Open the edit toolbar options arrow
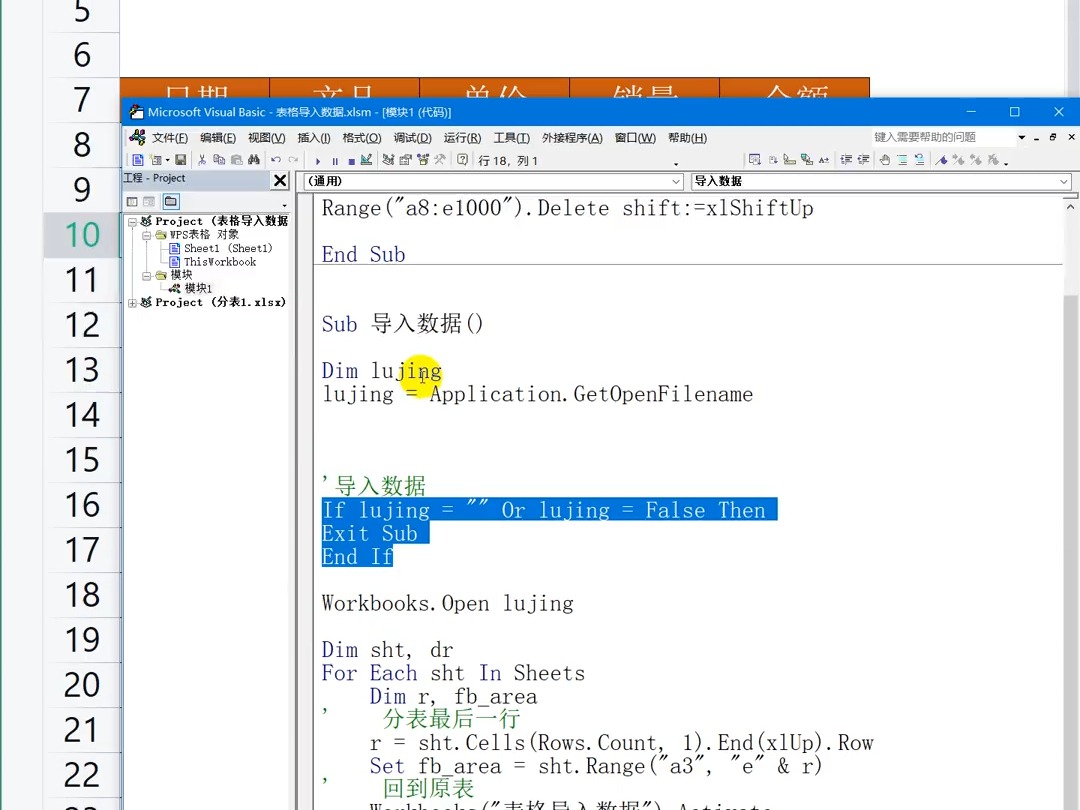This screenshot has width=1080, height=810. click(x=1006, y=164)
